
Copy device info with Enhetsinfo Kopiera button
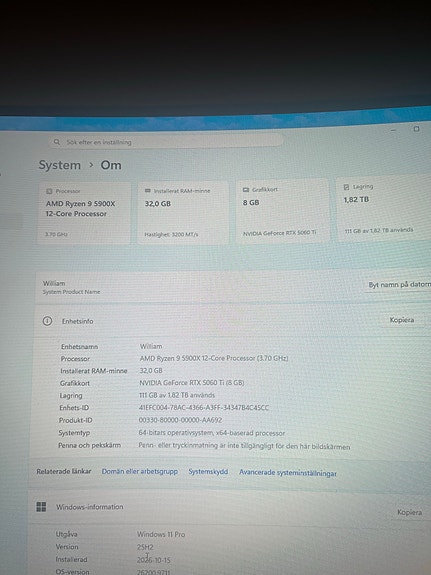point(402,320)
